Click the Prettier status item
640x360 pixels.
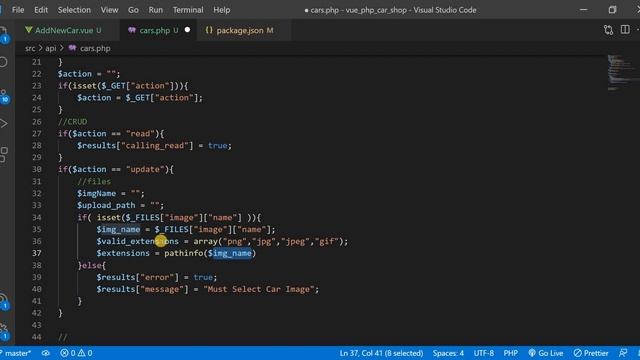pos(591,353)
